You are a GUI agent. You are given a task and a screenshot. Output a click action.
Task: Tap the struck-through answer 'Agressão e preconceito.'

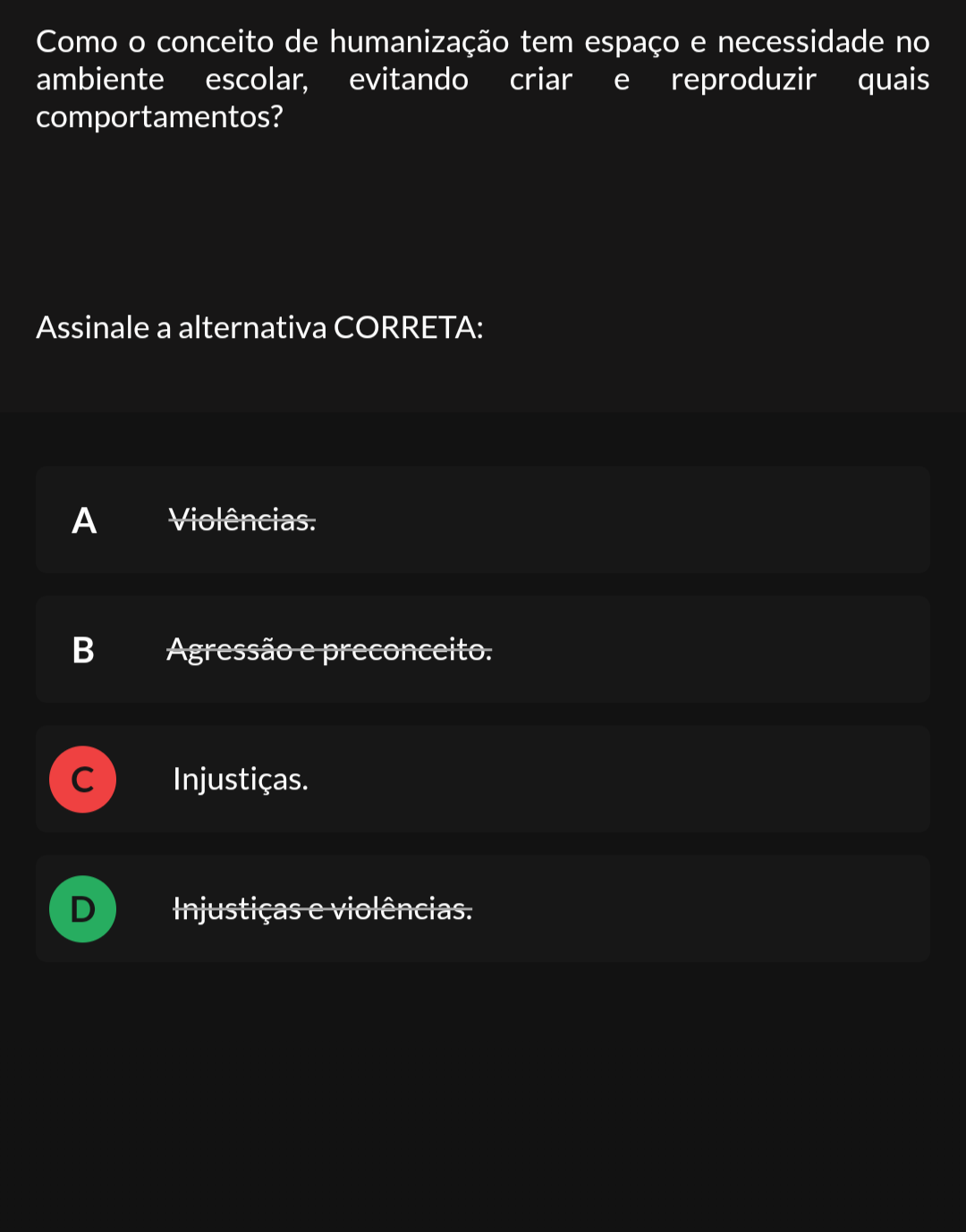coord(329,649)
